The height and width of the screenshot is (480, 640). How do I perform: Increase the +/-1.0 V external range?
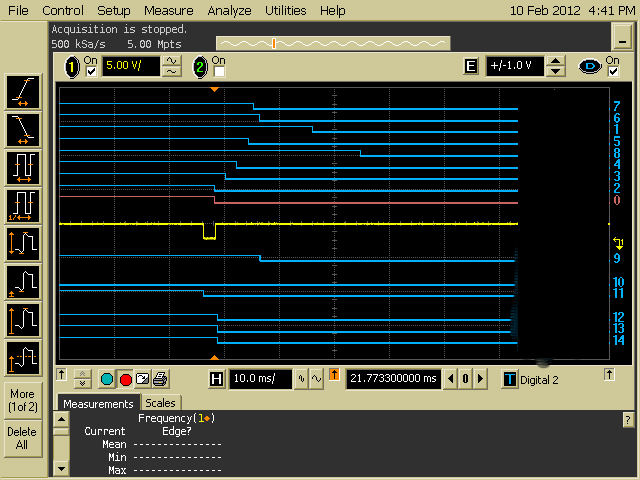click(556, 61)
